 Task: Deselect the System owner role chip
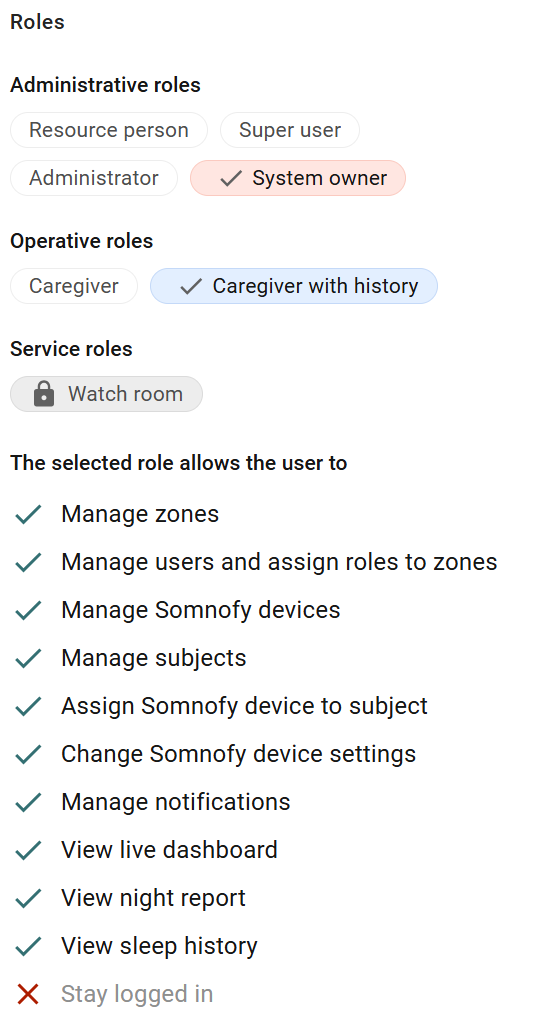click(298, 178)
